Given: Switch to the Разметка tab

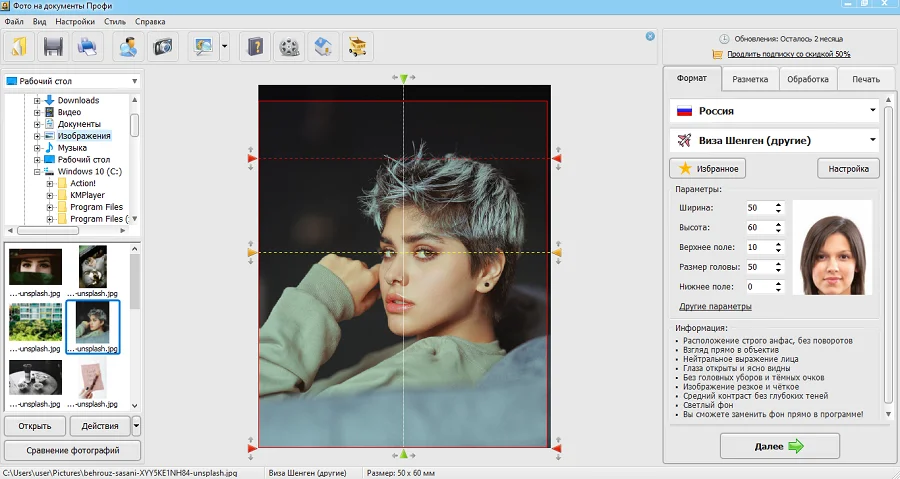Looking at the screenshot, I should tap(750, 79).
